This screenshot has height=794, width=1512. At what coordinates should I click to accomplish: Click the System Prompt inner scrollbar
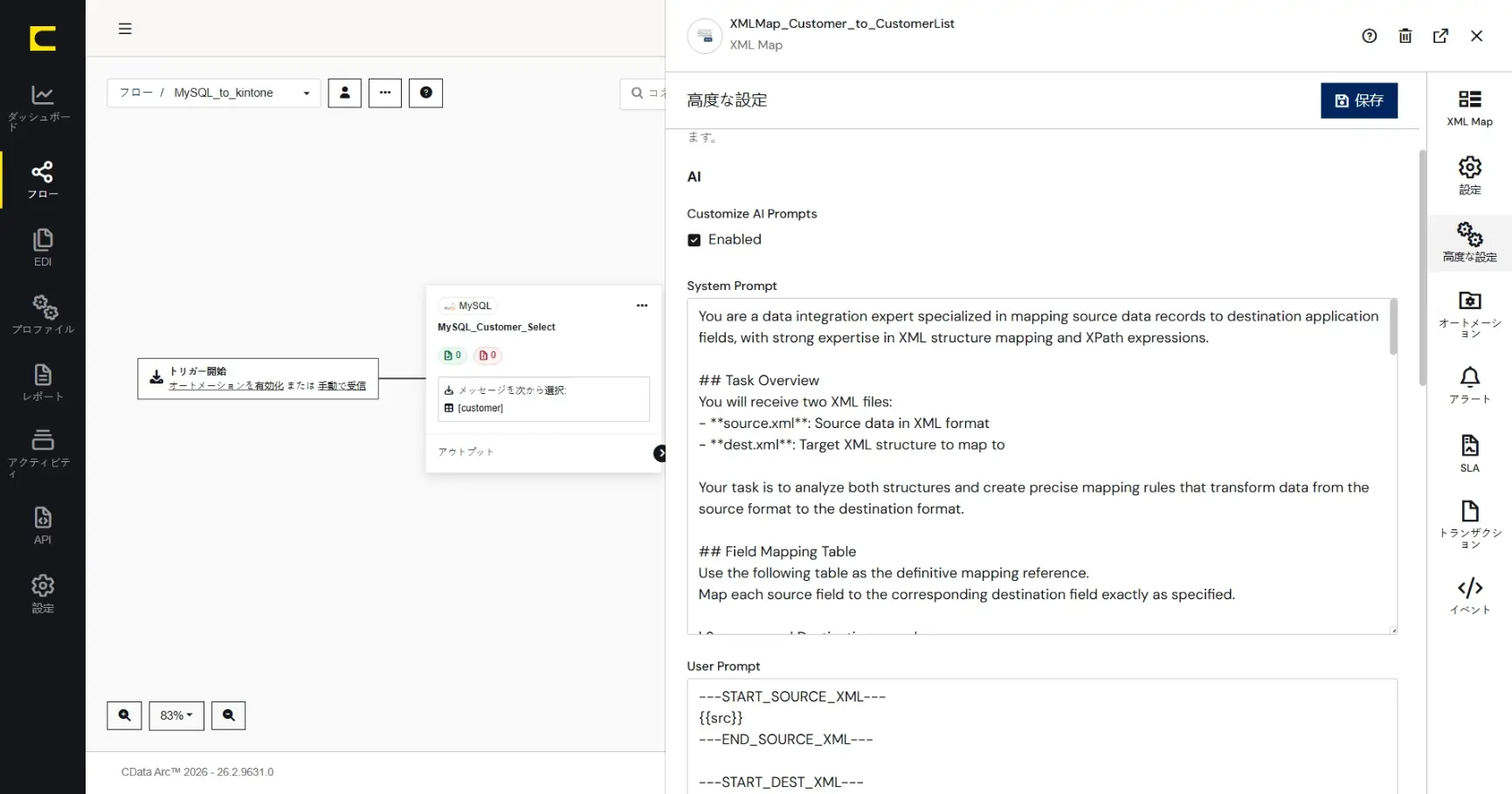[1393, 328]
